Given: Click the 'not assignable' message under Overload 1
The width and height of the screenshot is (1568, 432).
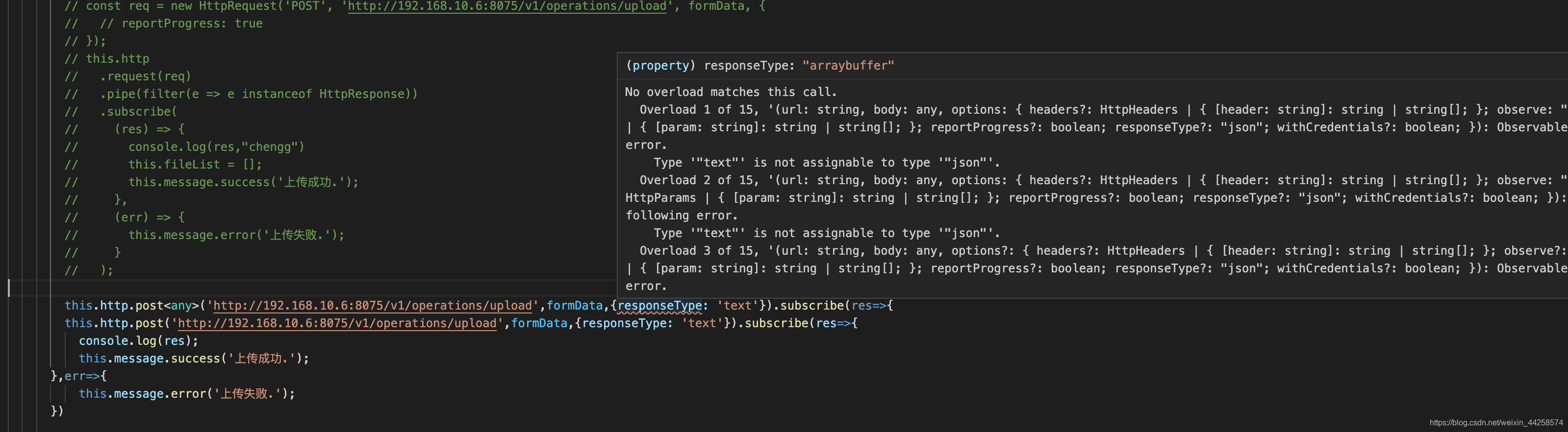Looking at the screenshot, I should coord(827,163).
